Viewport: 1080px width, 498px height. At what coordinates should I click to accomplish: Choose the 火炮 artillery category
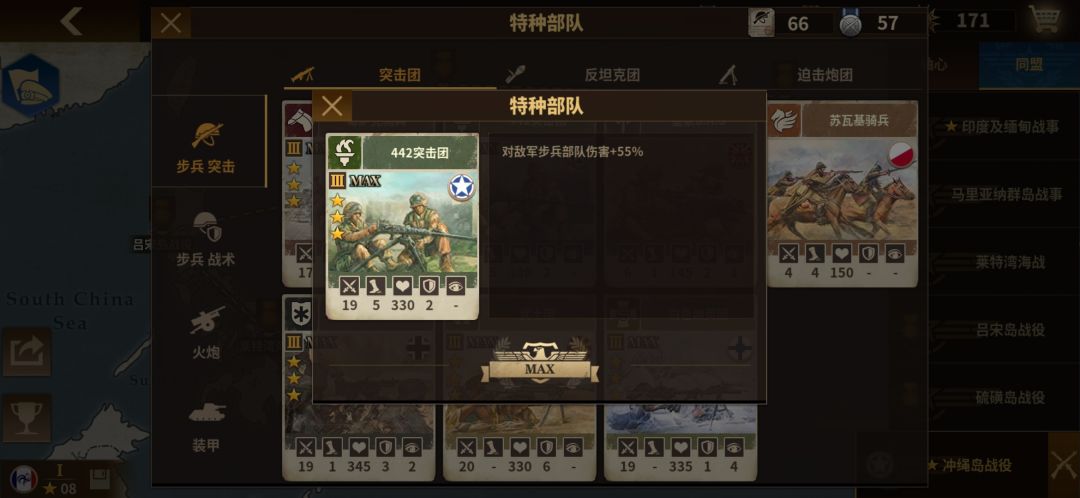point(206,333)
